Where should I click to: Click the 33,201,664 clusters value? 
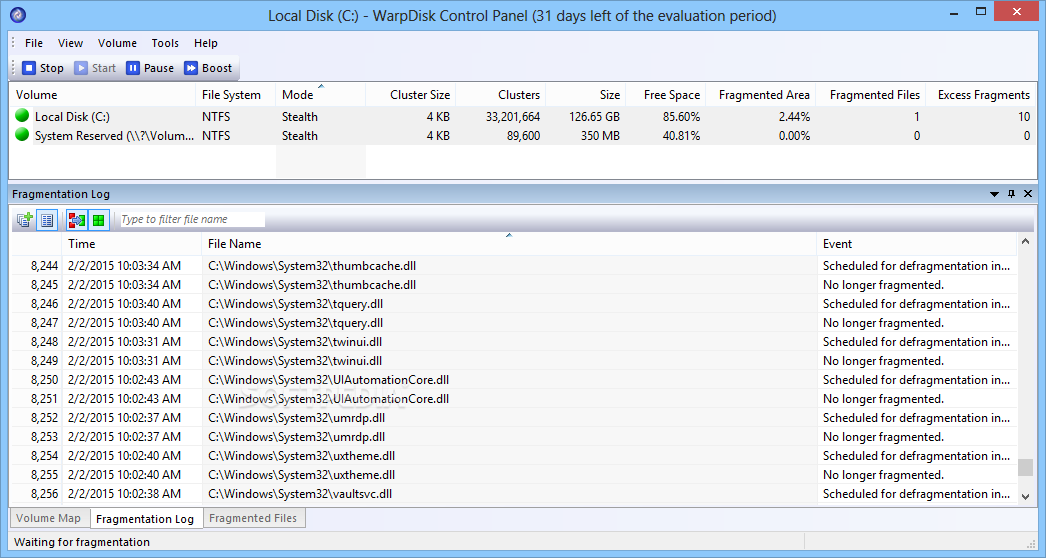click(513, 116)
